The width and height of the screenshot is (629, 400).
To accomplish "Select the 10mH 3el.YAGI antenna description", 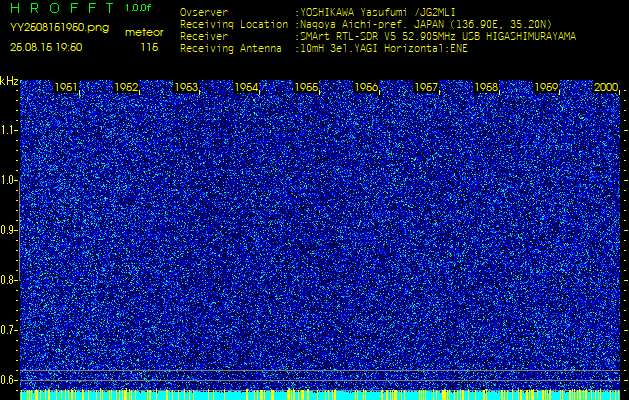I will click(x=384, y=49).
